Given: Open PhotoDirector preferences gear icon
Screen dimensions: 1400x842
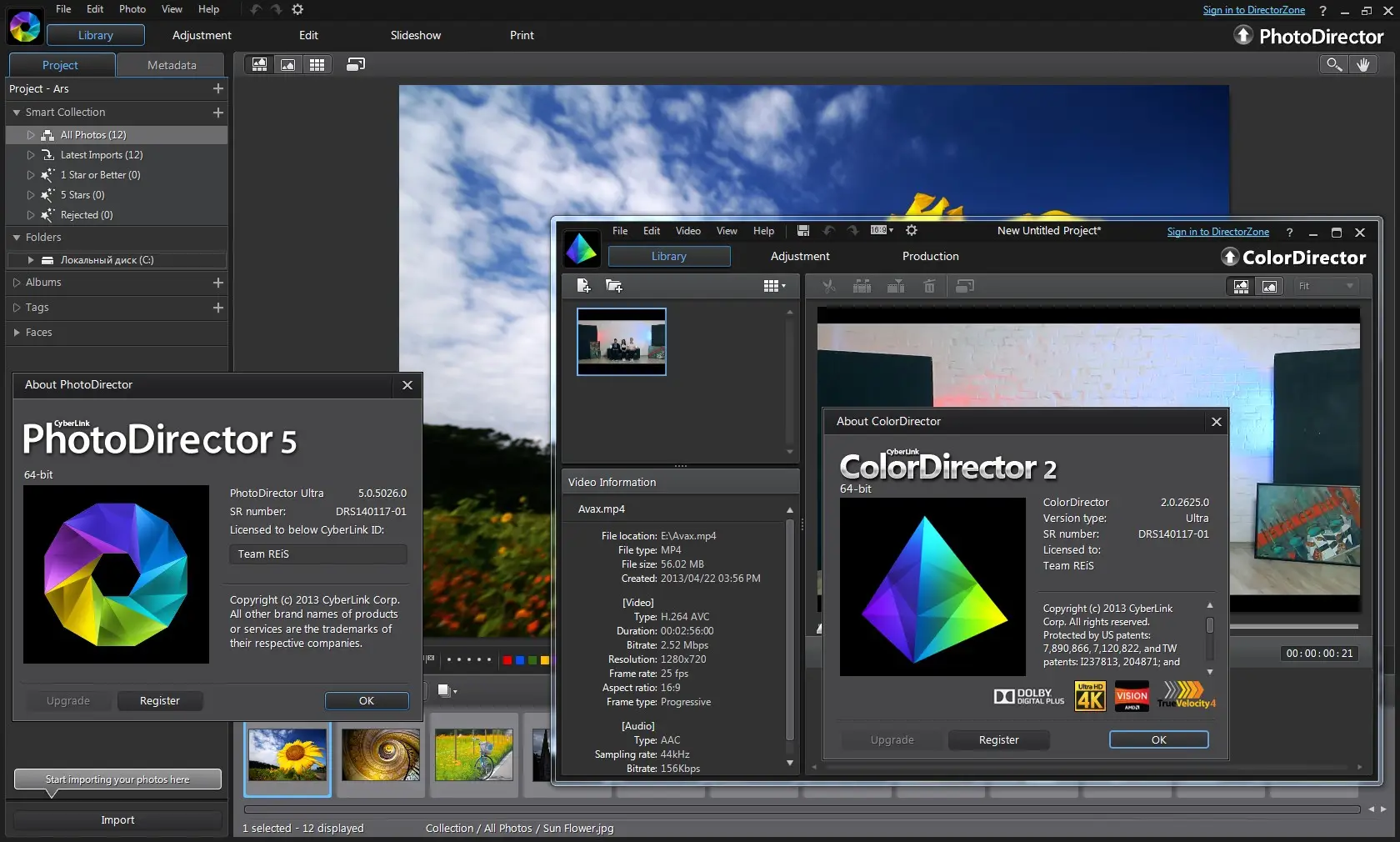Looking at the screenshot, I should [297, 9].
